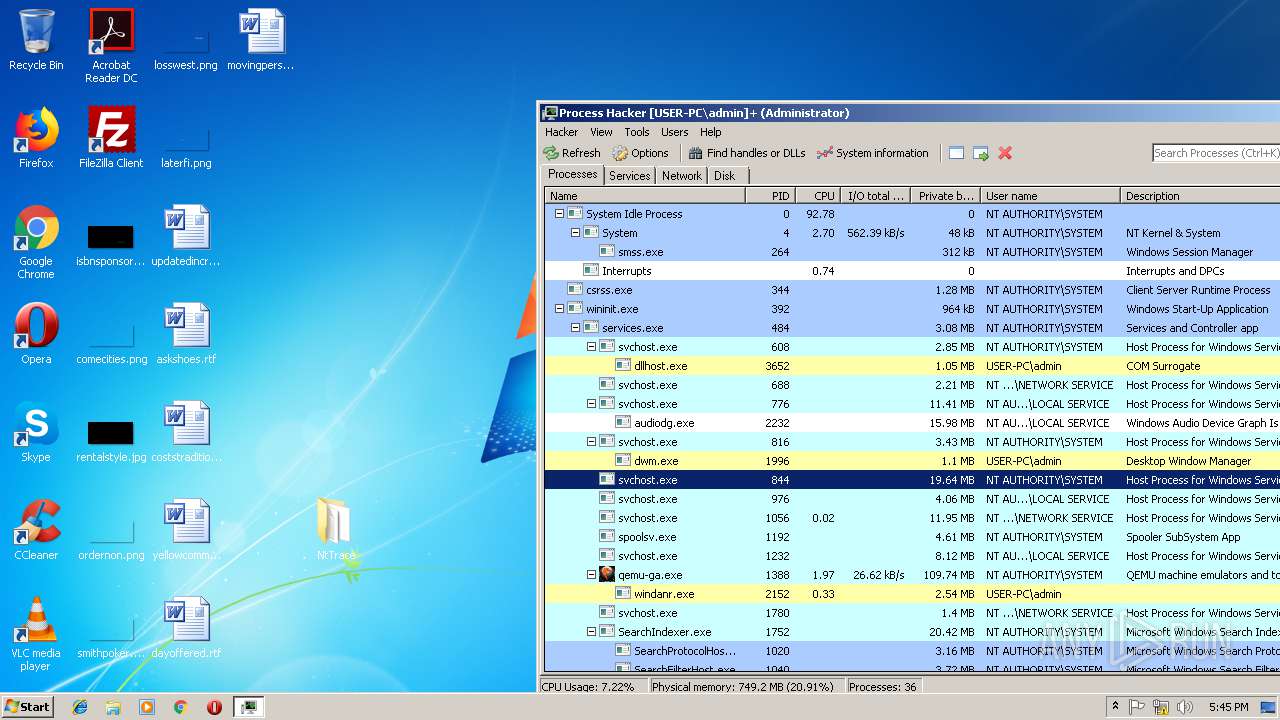Sort by the CPU column header

817,196
